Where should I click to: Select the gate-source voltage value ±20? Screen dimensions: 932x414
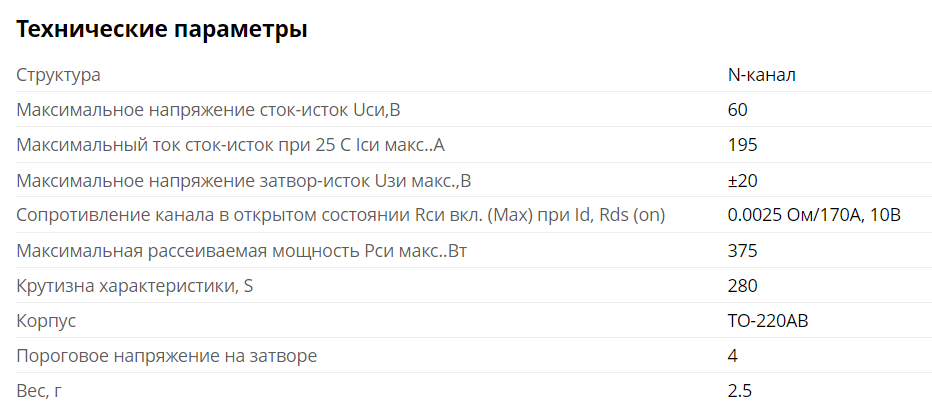pos(743,181)
